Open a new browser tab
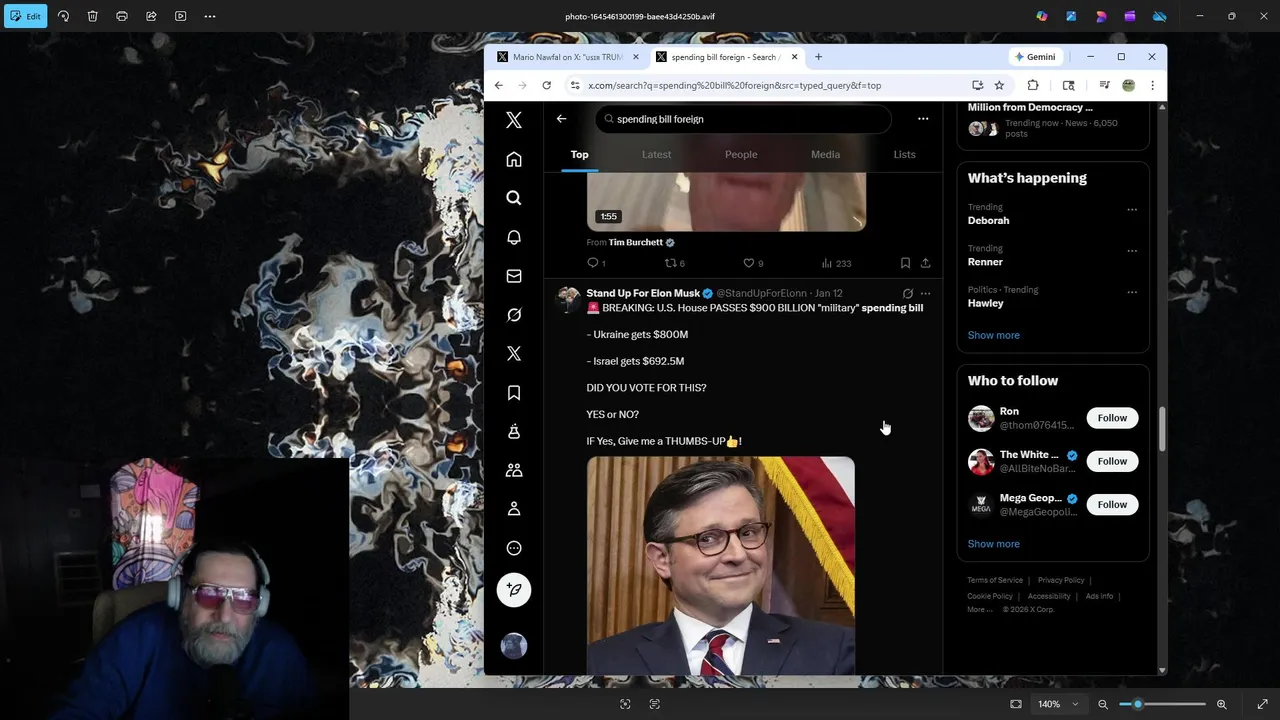Screen dimensions: 1280x720 tap(818, 57)
